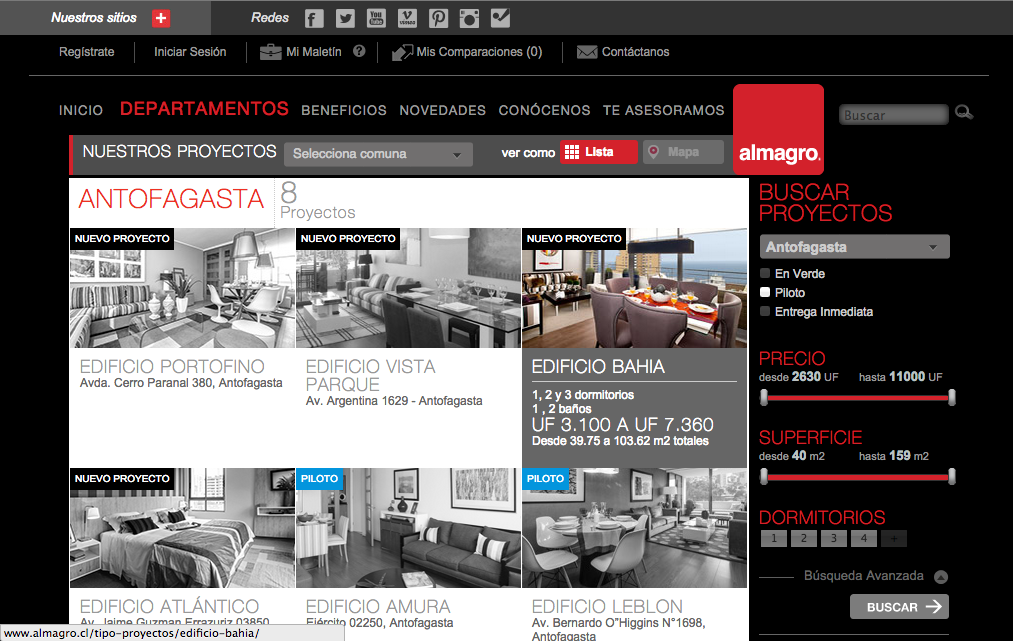Open the Edificio Bahia photo

[x=634, y=288]
